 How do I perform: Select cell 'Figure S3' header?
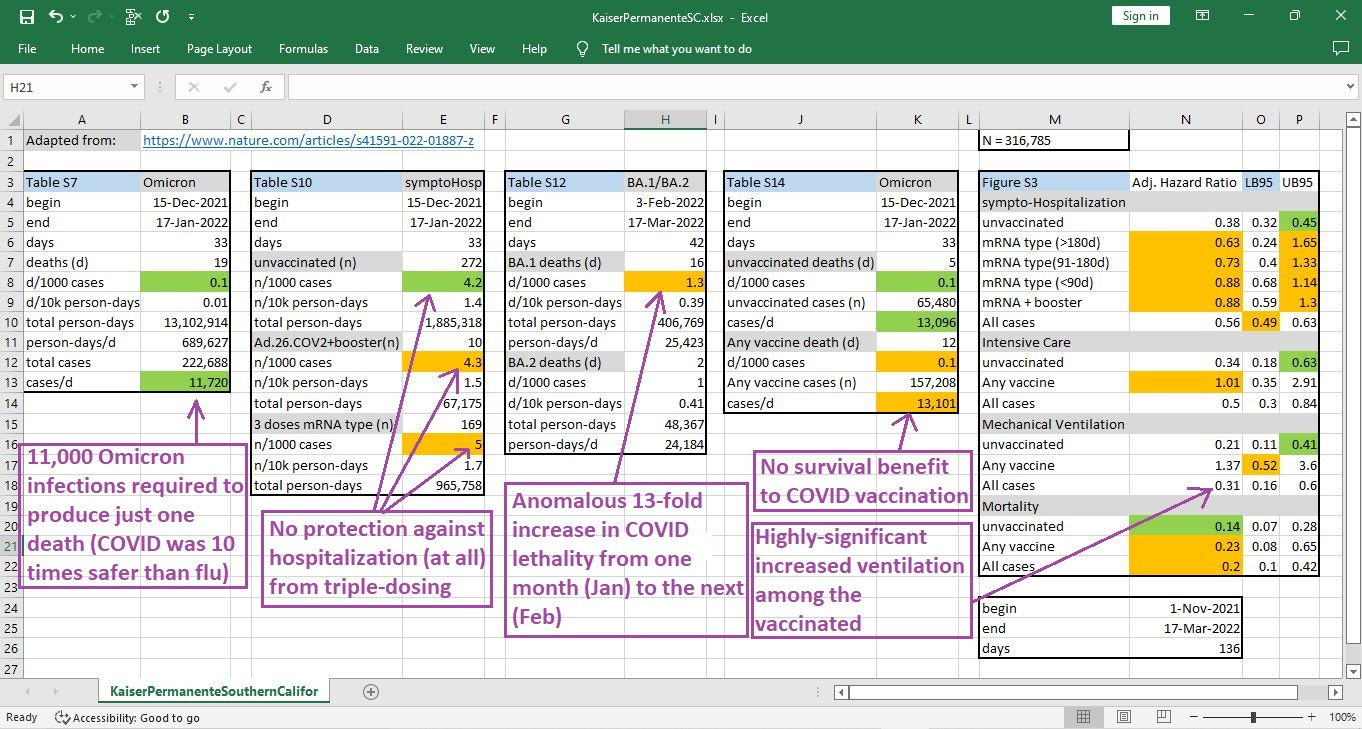coord(1054,182)
